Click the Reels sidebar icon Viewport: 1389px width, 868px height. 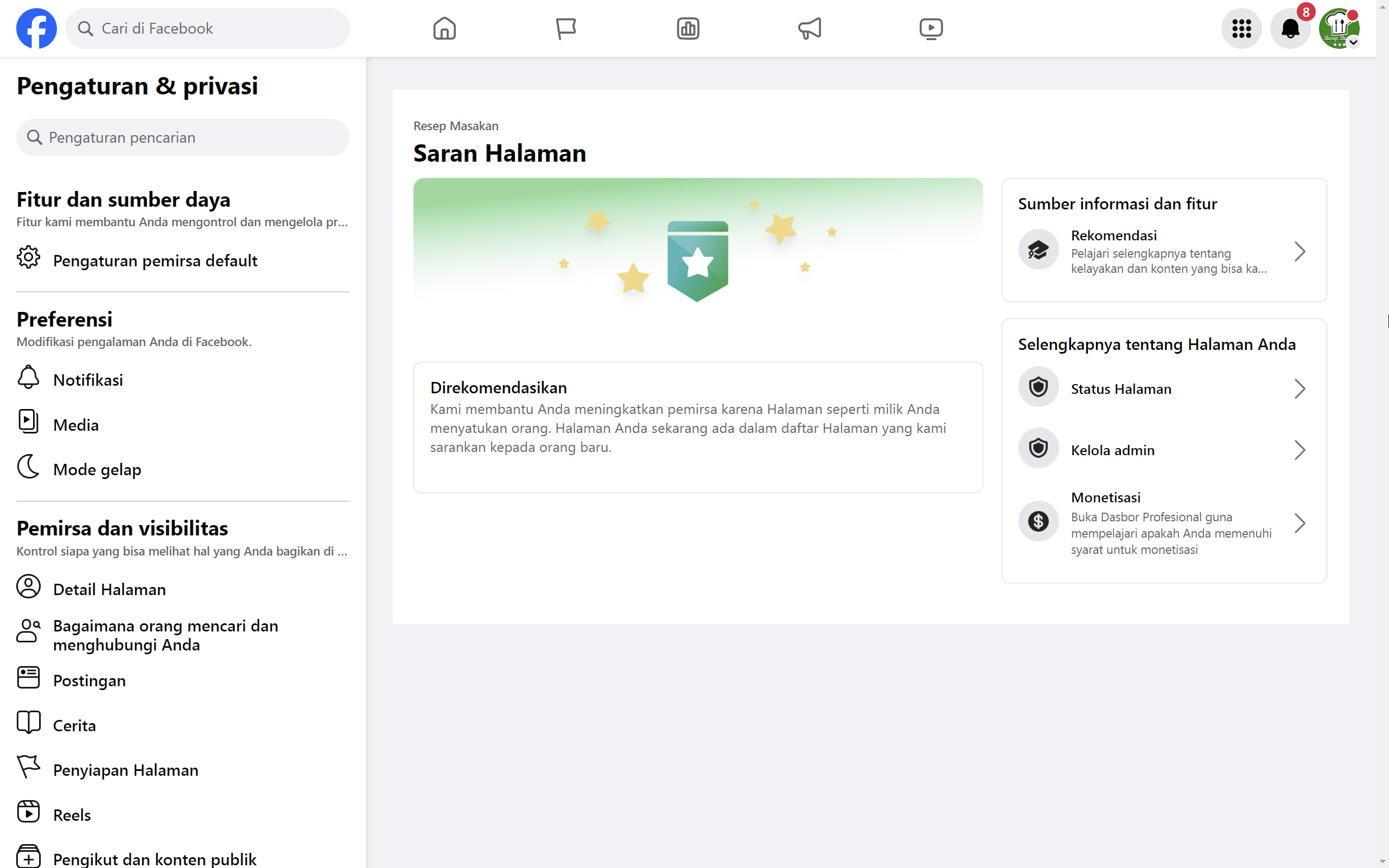(x=29, y=813)
